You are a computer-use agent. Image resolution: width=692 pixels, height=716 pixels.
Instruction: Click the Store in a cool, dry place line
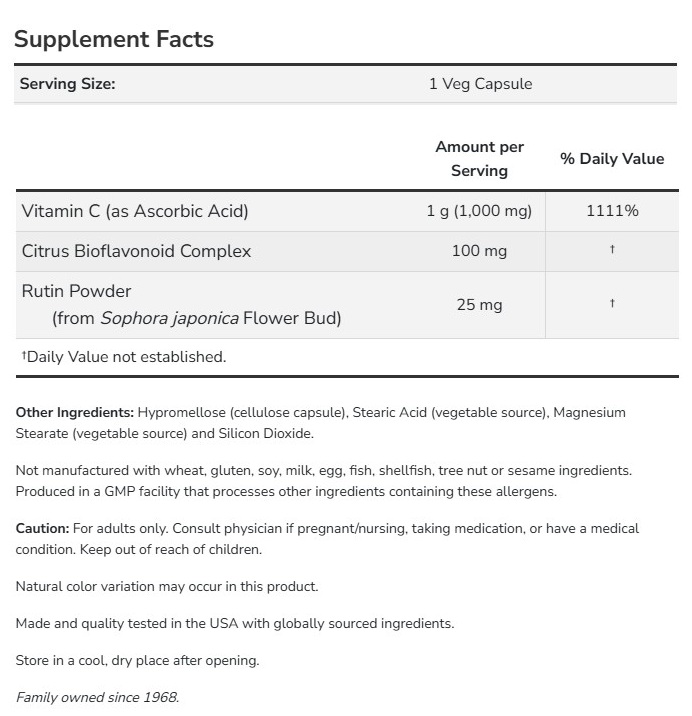click(x=138, y=661)
